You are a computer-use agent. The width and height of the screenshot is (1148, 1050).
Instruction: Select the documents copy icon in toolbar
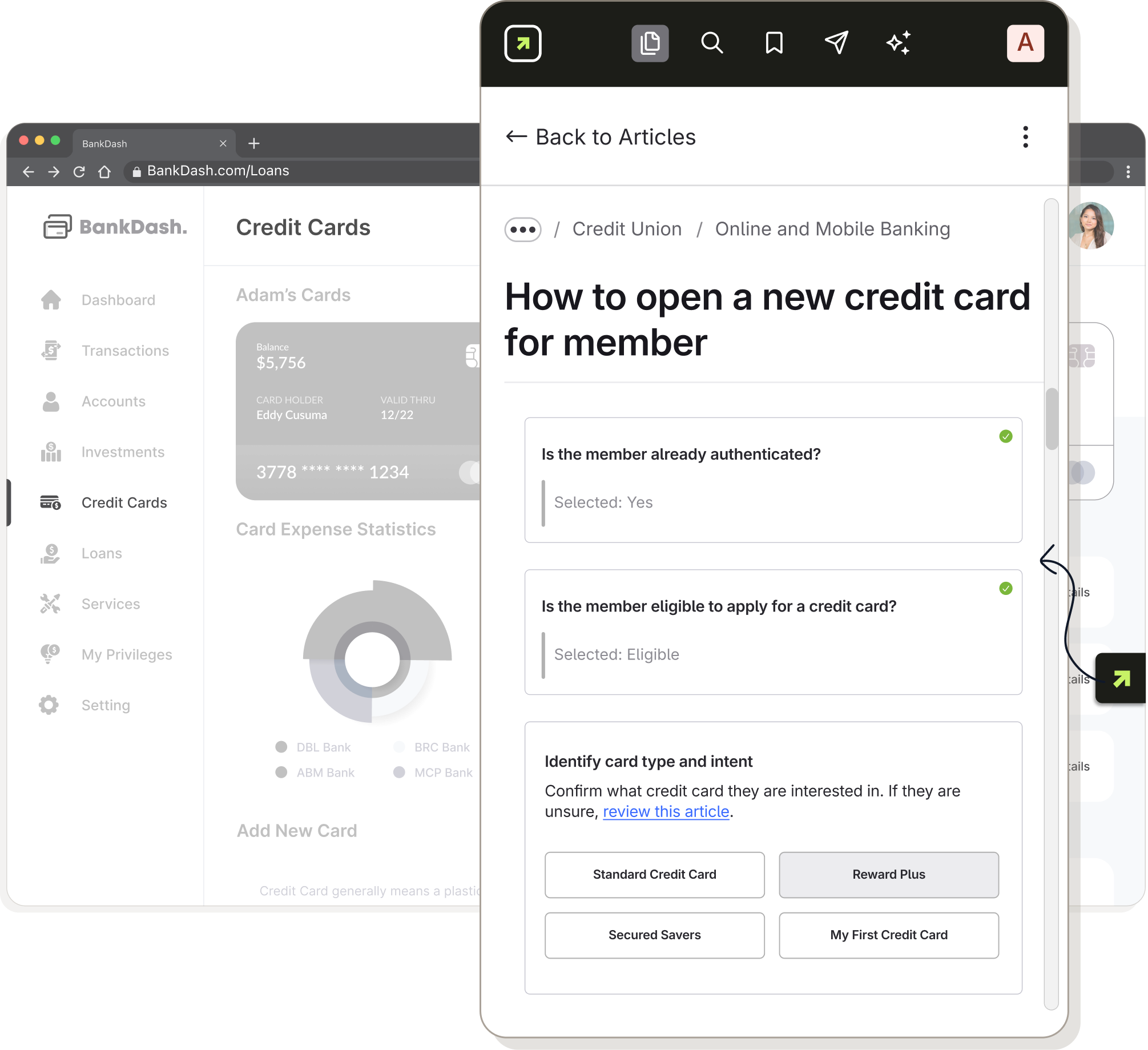pyautogui.click(x=650, y=43)
